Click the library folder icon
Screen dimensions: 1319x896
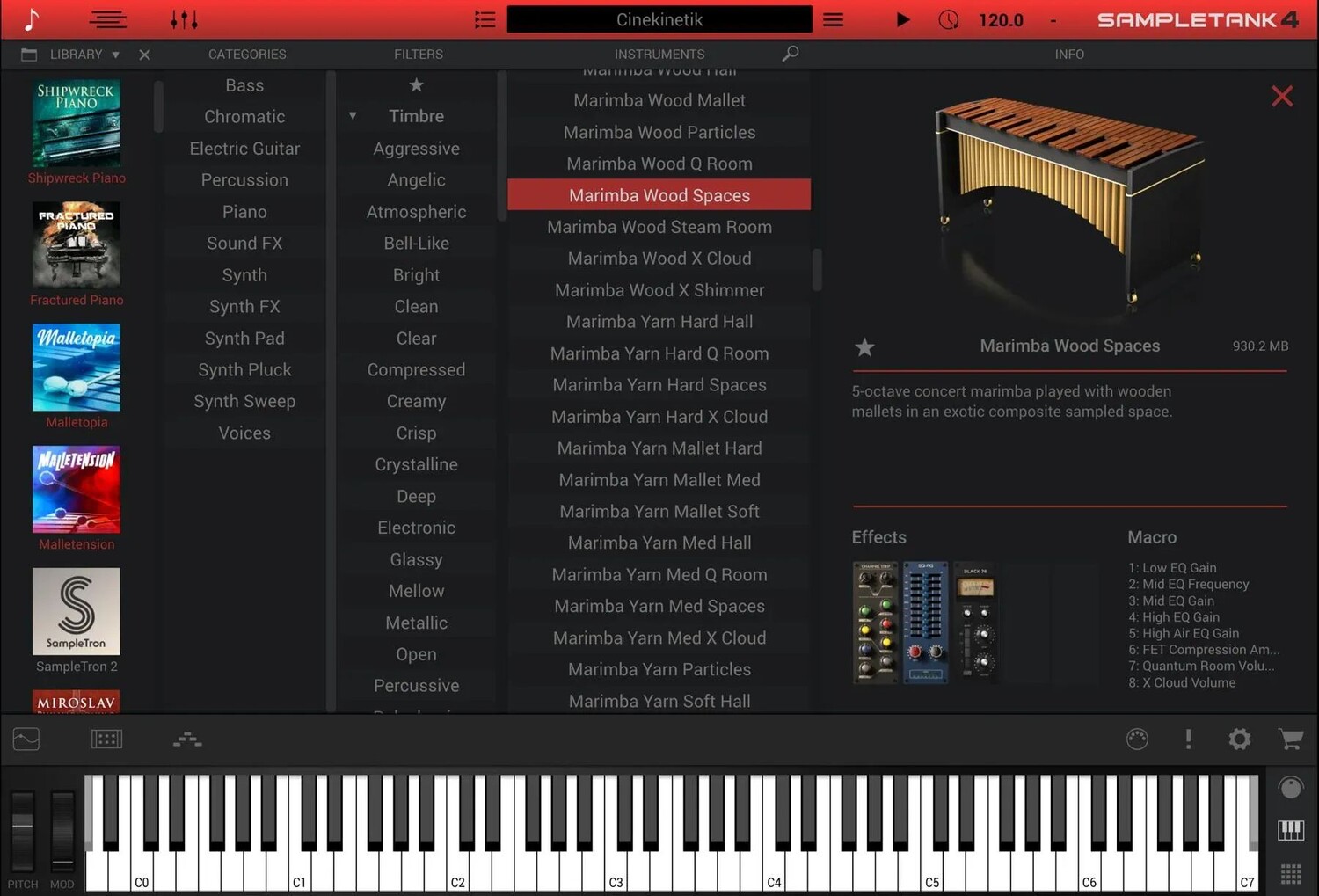click(29, 55)
